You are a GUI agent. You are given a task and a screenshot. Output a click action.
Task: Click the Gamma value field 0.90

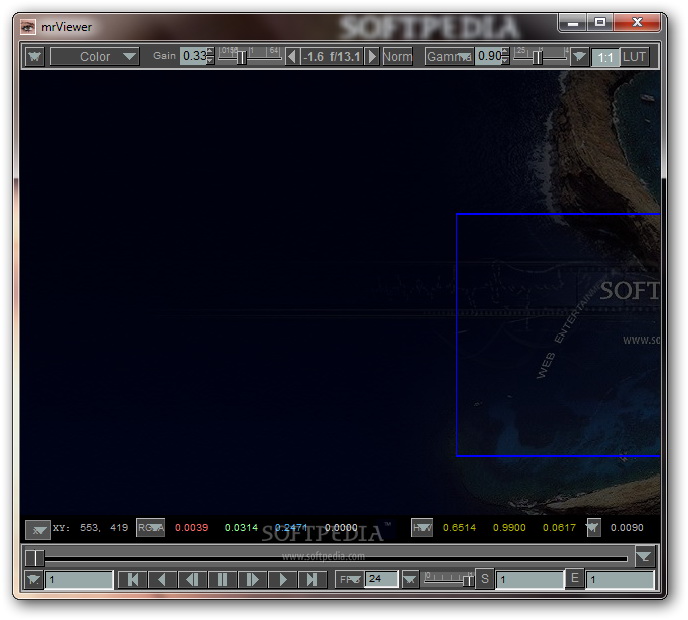[x=488, y=56]
